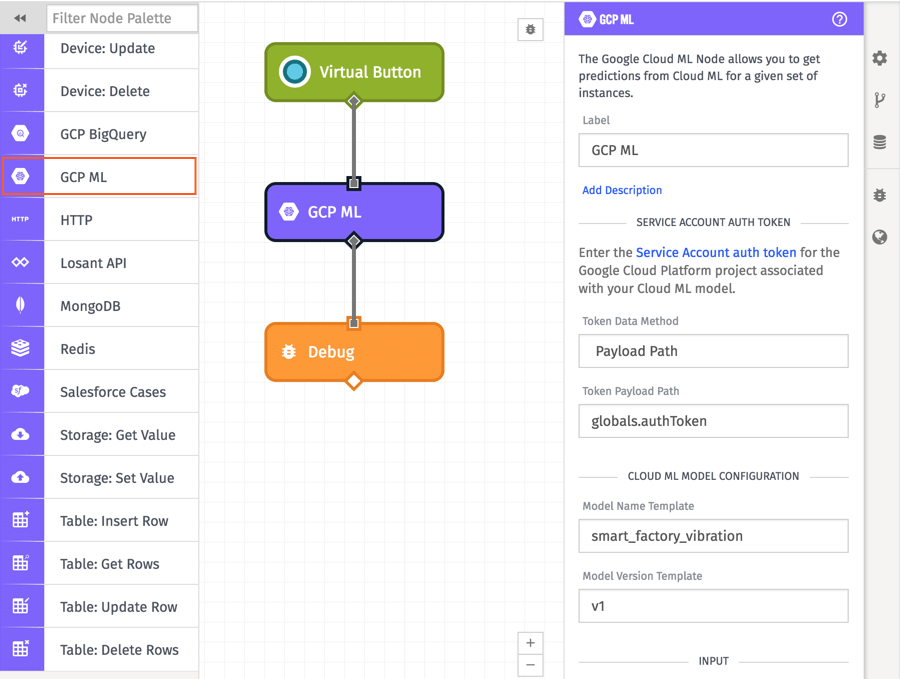Viewport: 900px width, 679px height.
Task: Edit the Model Name Template field
Action: pos(713,536)
